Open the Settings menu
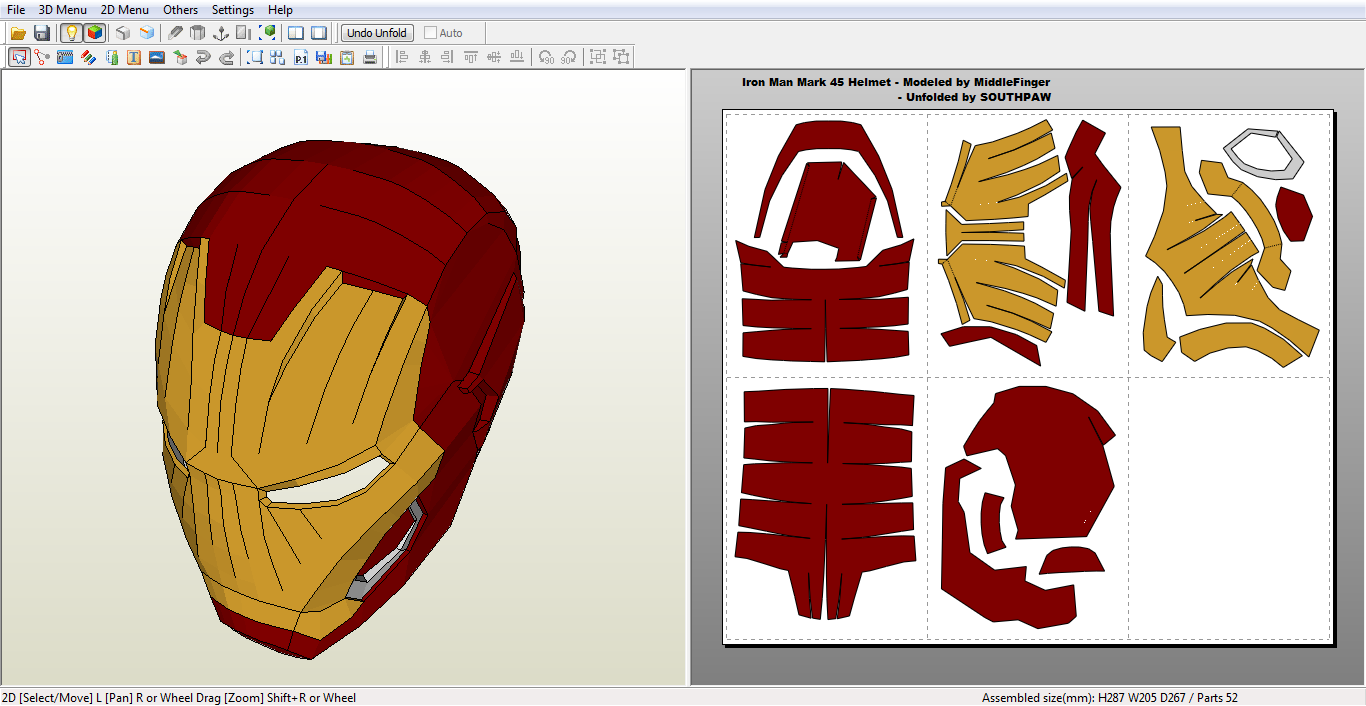The height and width of the screenshot is (706, 1366). tap(233, 10)
